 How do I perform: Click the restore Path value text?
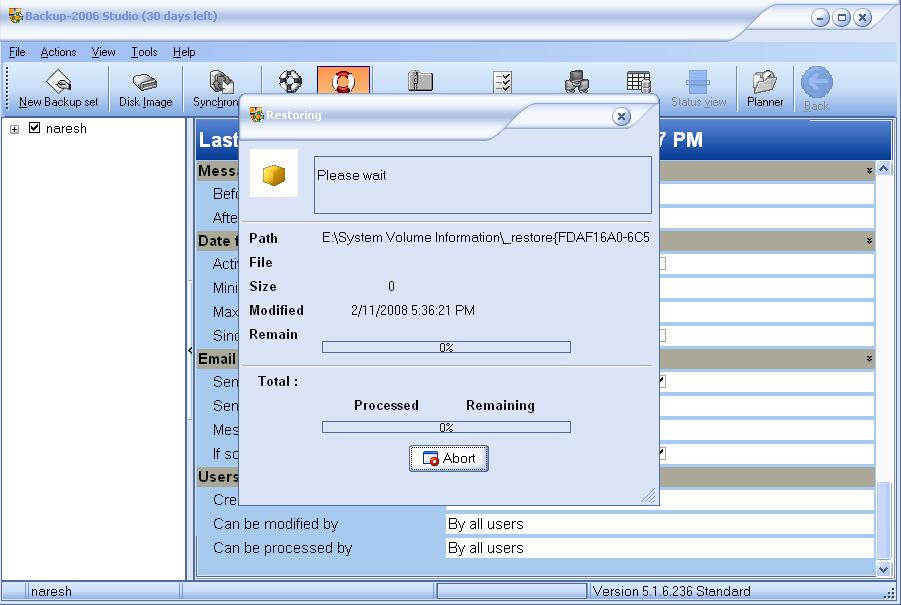[x=486, y=238]
